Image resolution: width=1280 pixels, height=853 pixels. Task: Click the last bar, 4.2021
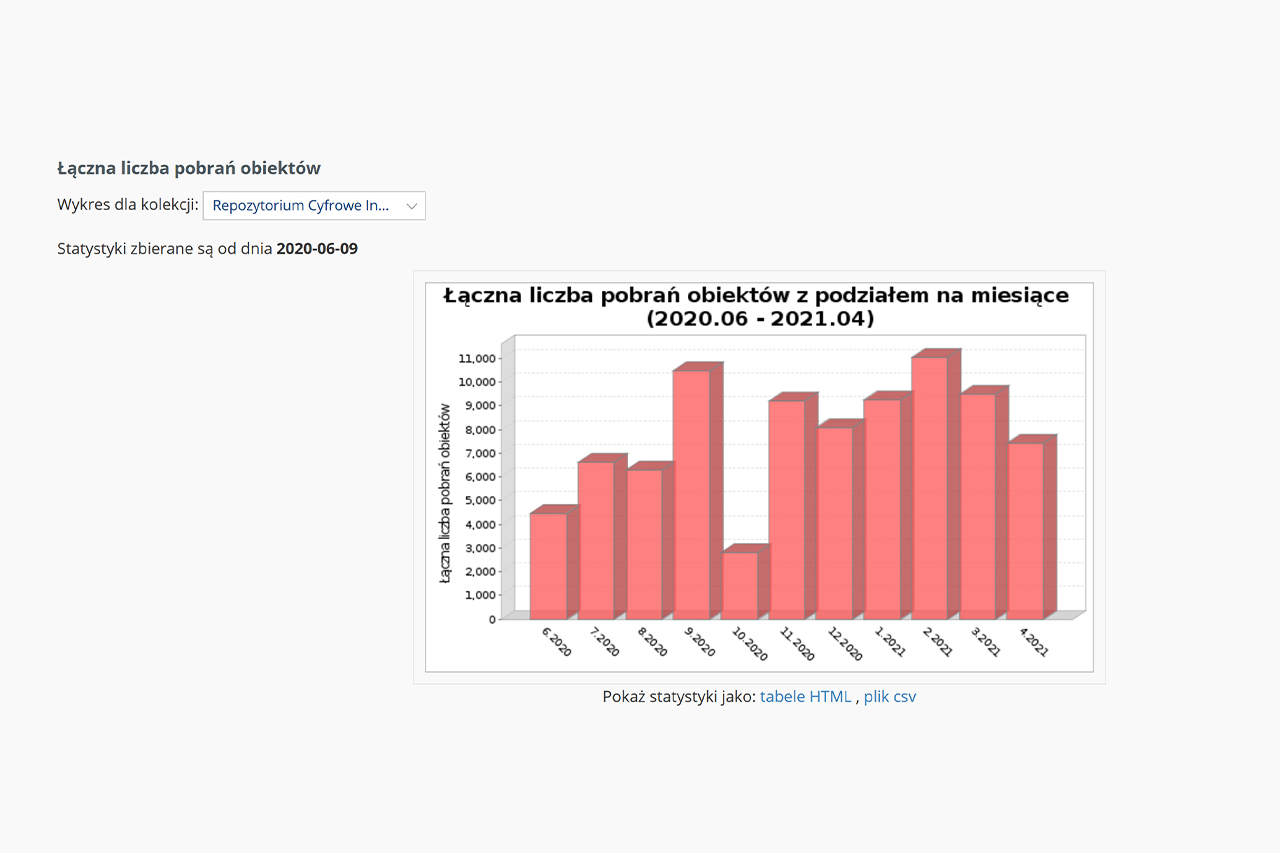click(x=1026, y=530)
